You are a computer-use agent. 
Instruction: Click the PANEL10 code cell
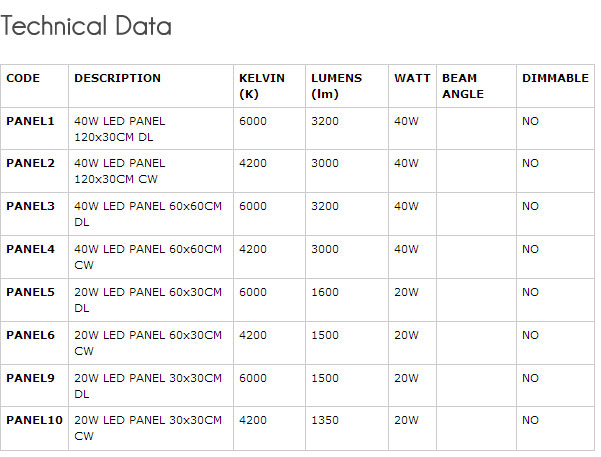click(x=34, y=421)
